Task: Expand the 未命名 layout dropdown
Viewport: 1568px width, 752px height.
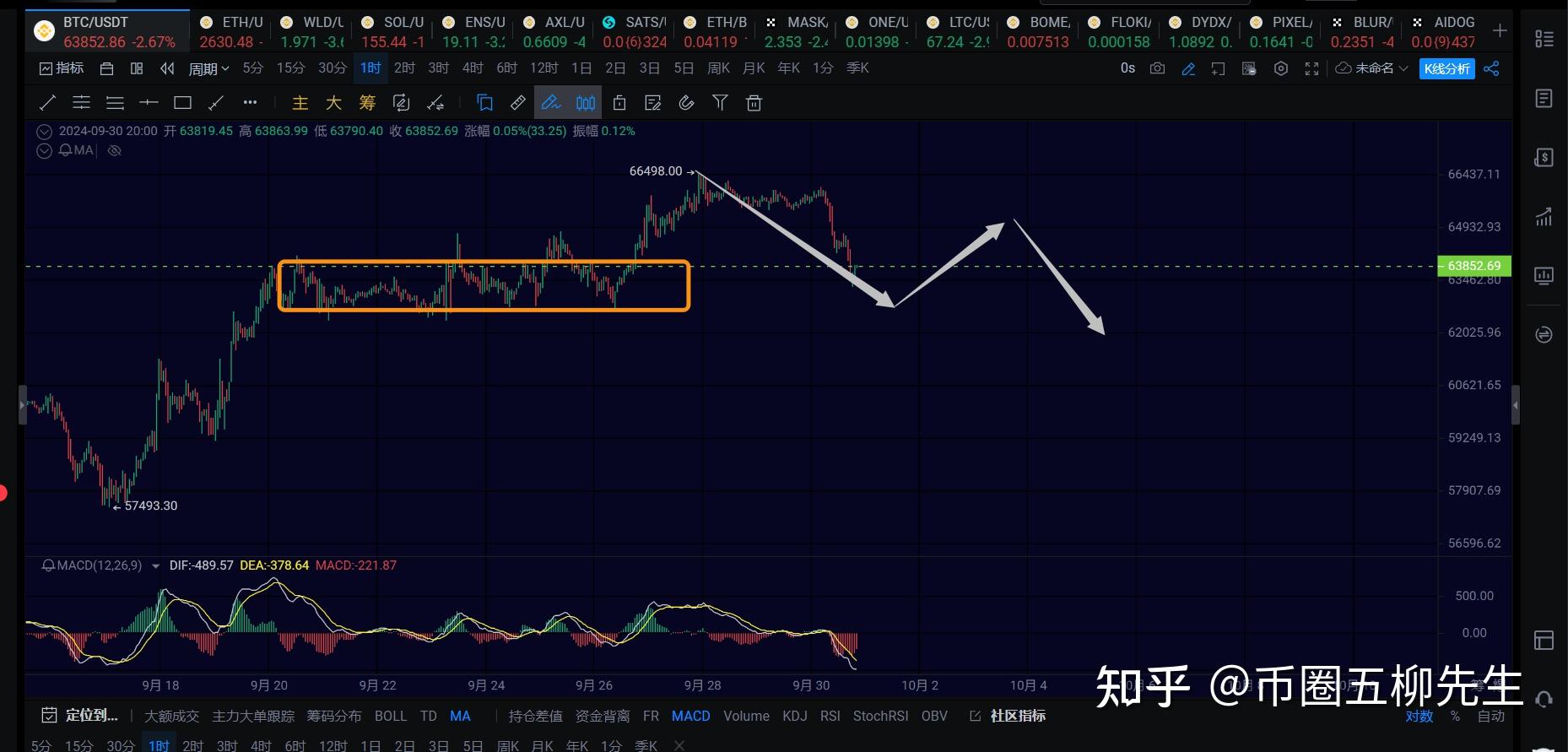Action: pos(1372,68)
